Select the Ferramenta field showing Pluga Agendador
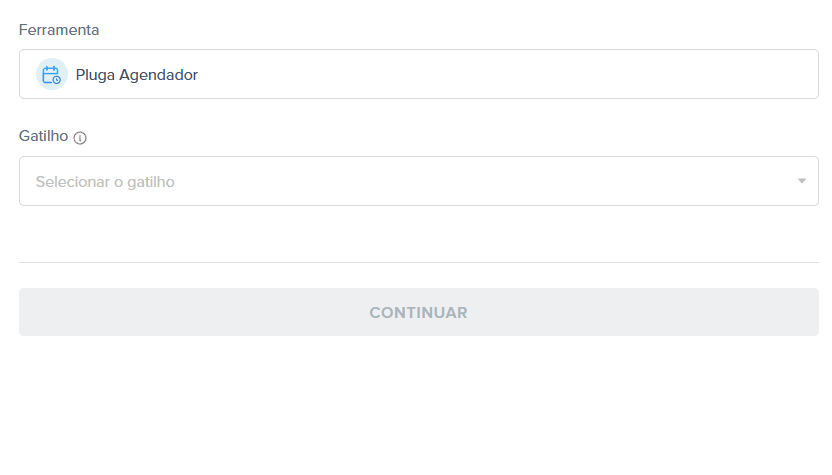This screenshot has height=475, width=832. pos(419,74)
